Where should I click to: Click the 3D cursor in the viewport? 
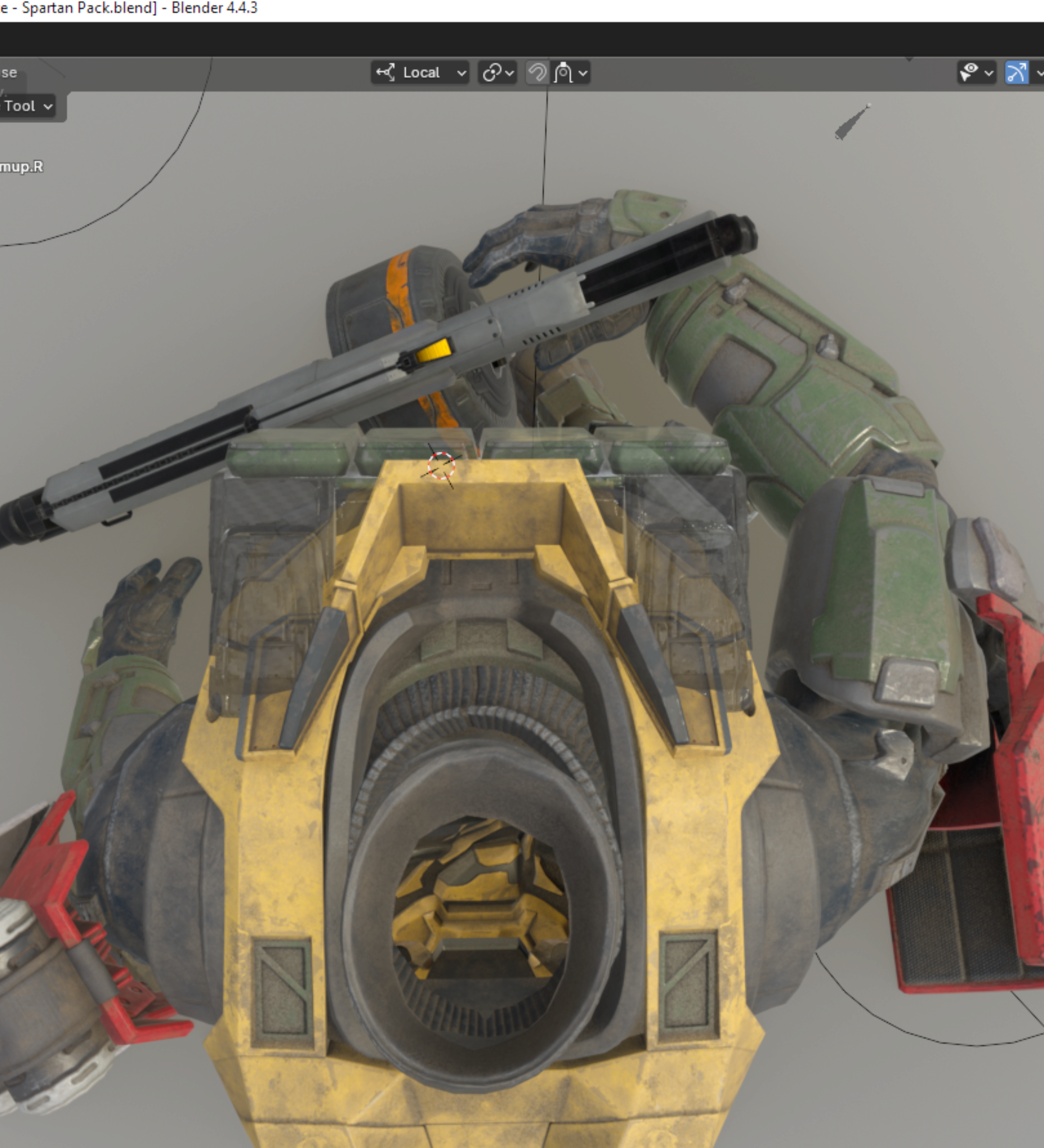[x=441, y=466]
